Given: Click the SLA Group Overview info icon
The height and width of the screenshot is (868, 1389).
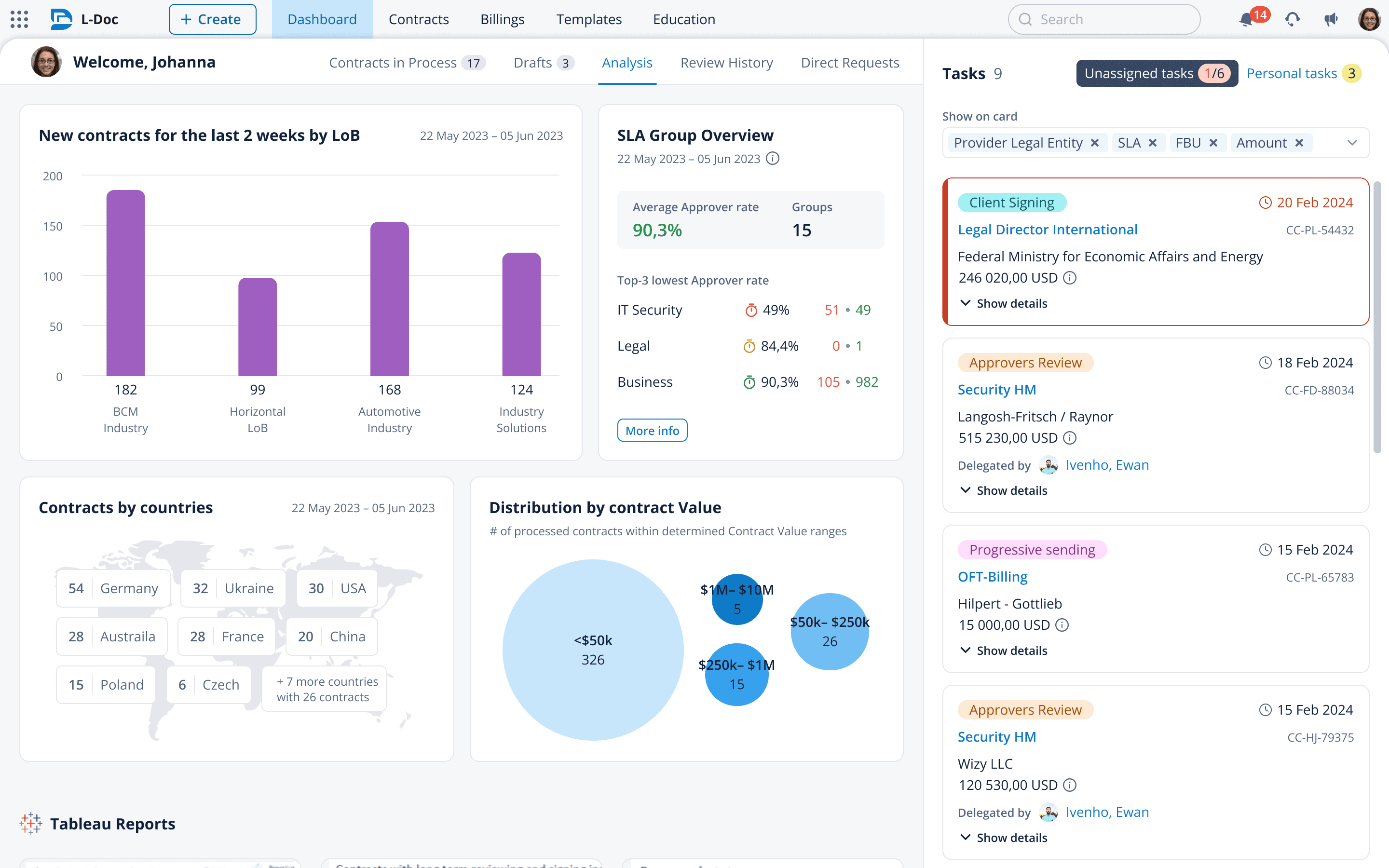Looking at the screenshot, I should (x=773, y=159).
